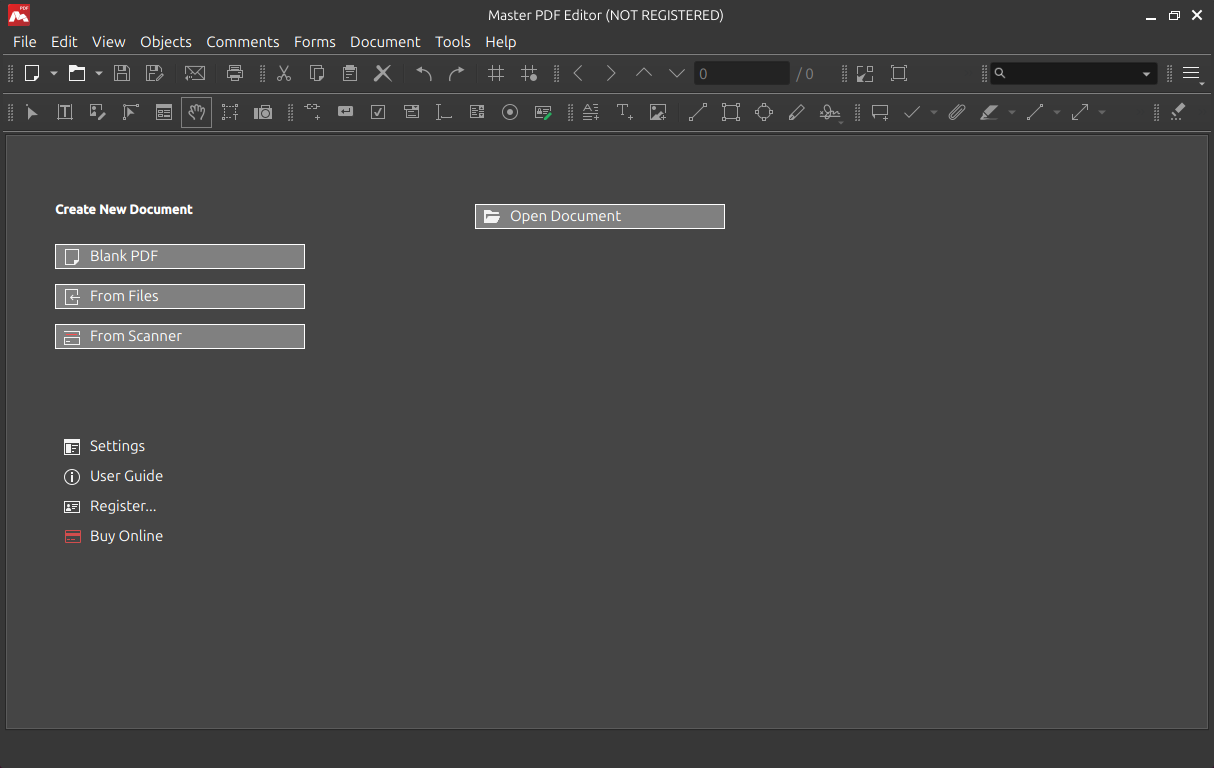The image size is (1214, 768).
Task: Select the Edit Text tool
Action: tap(65, 113)
